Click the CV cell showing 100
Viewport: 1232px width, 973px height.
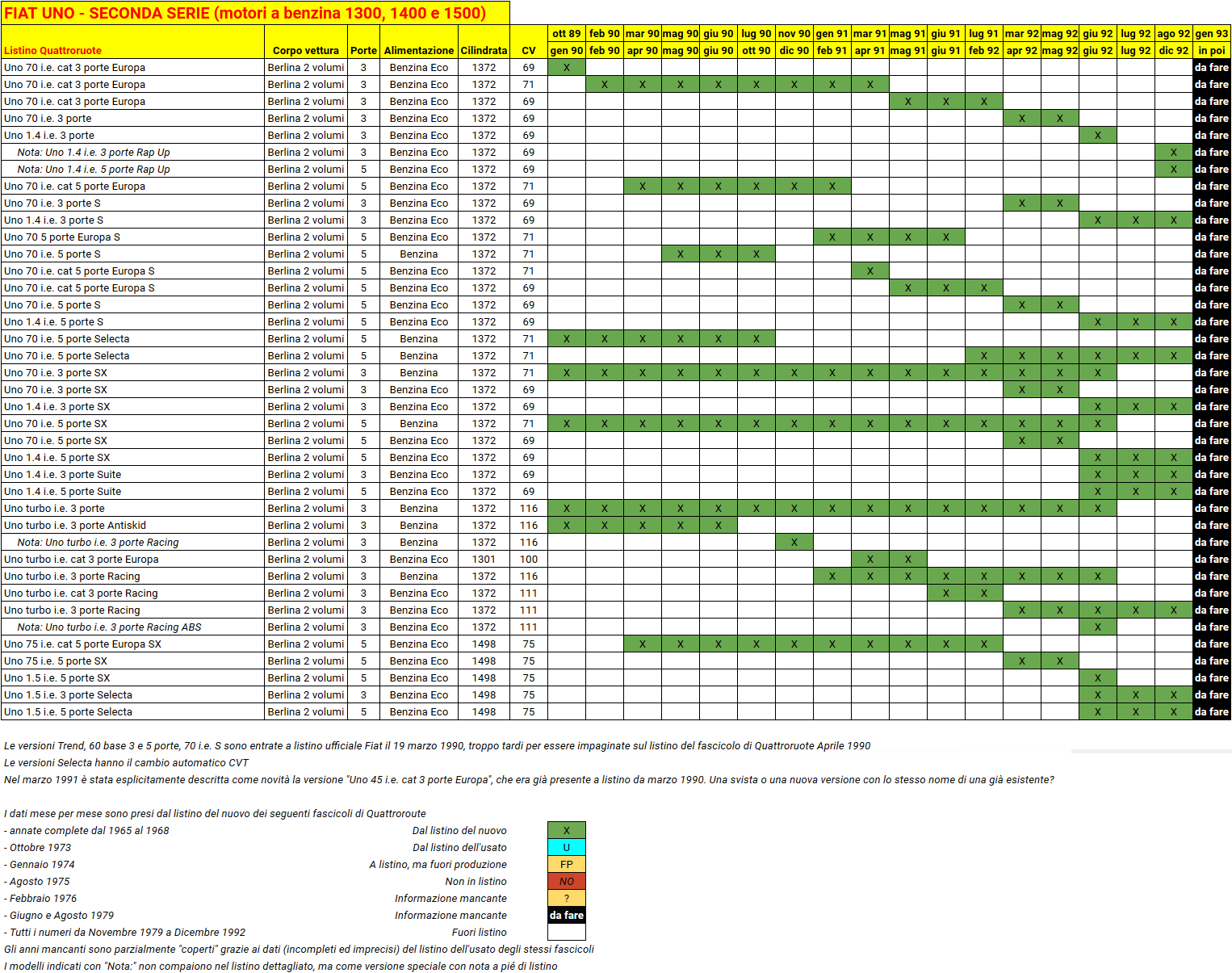point(529,559)
